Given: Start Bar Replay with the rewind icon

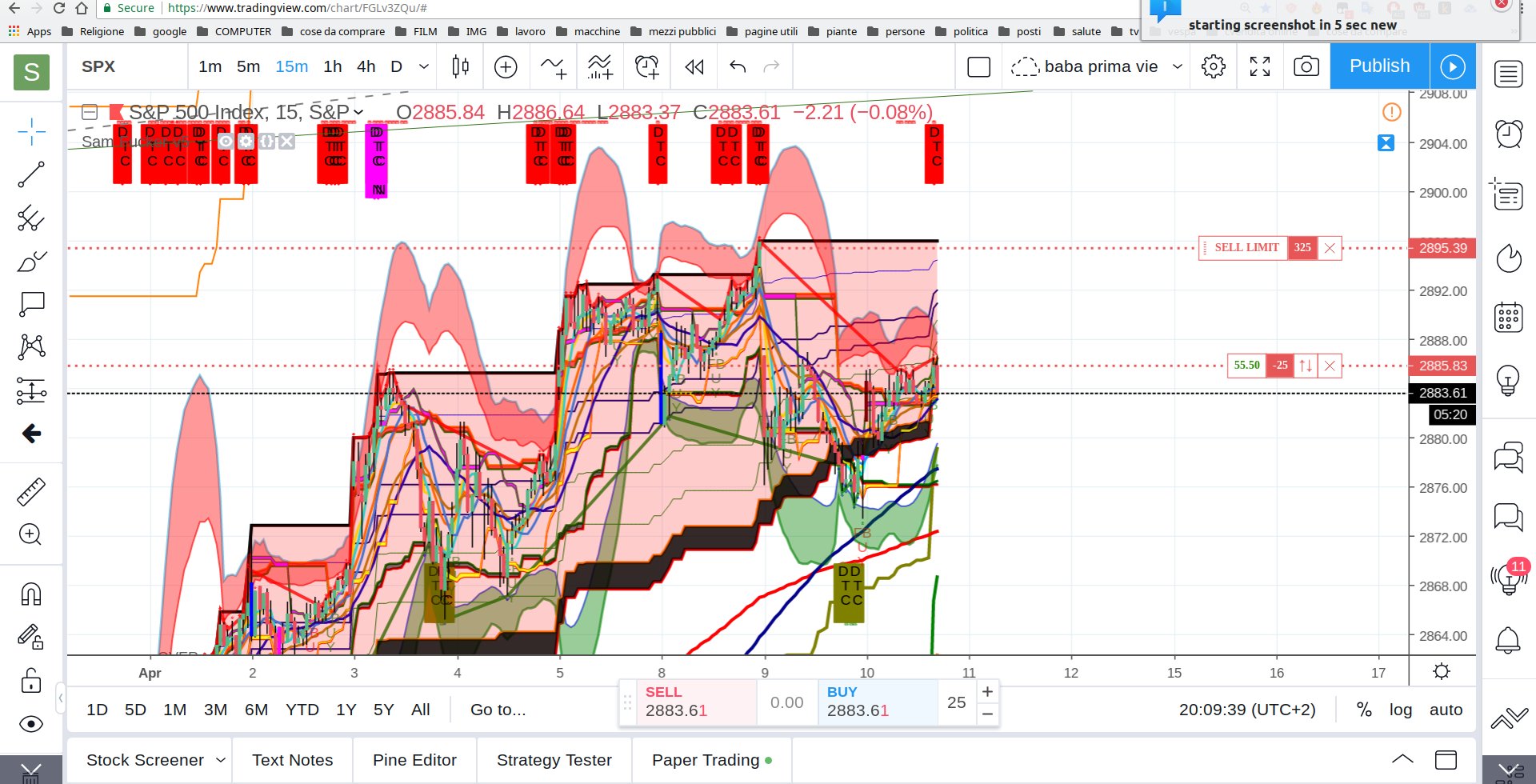Looking at the screenshot, I should click(x=694, y=66).
